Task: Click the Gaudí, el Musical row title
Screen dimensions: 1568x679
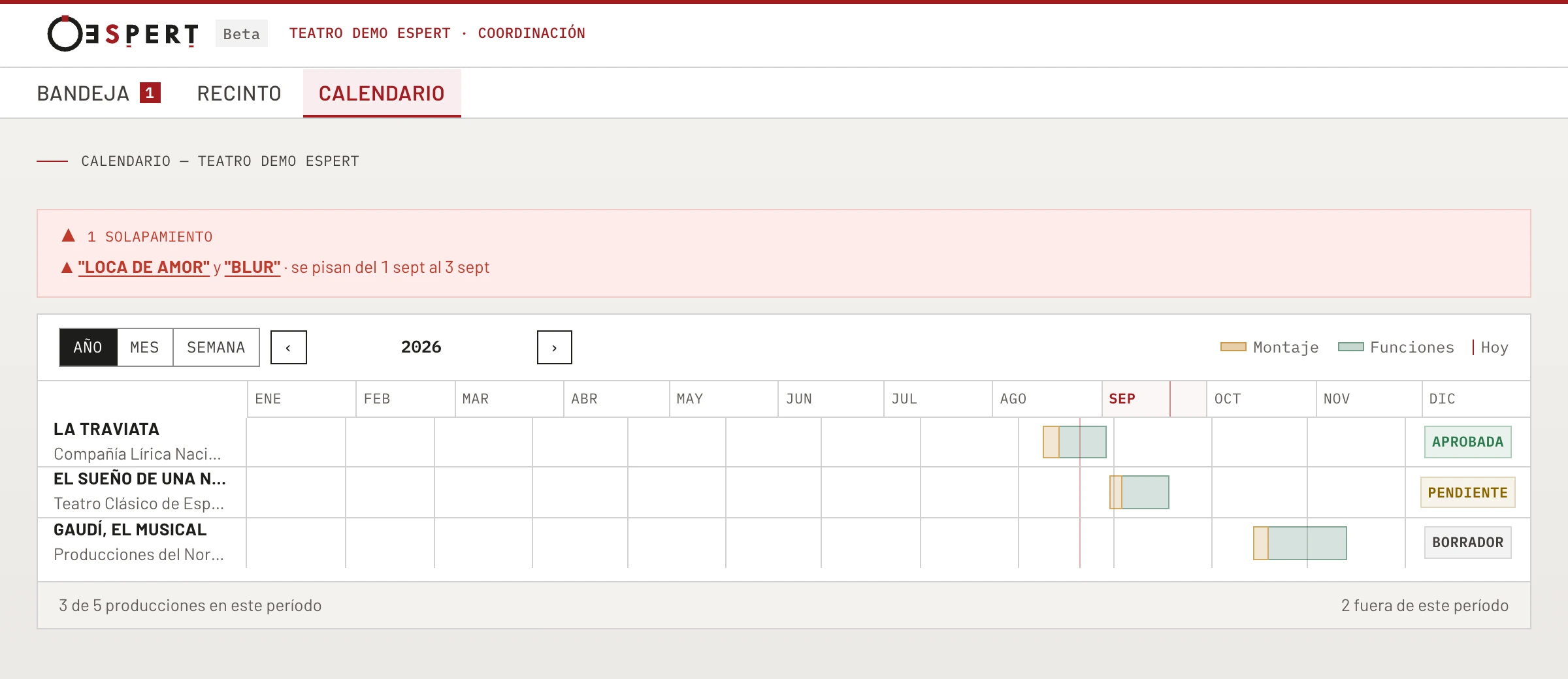Action: tap(130, 529)
